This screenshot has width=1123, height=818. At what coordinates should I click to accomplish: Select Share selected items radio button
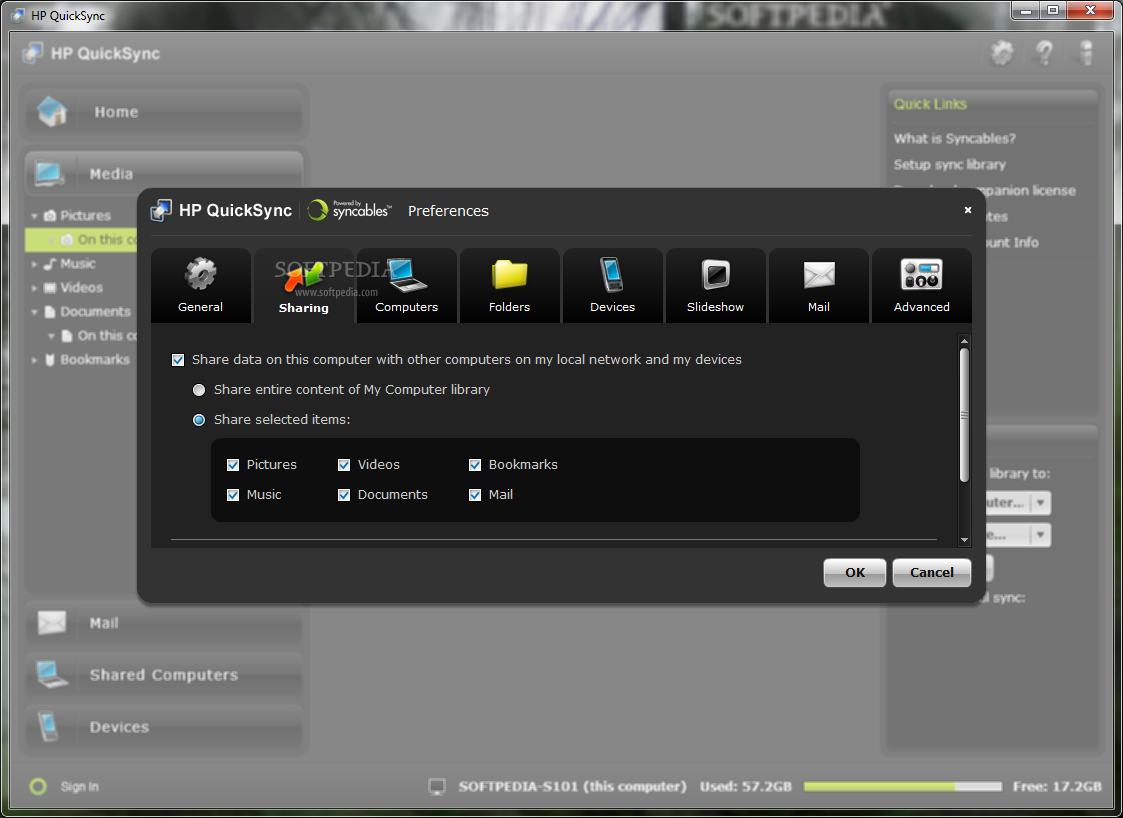199,420
